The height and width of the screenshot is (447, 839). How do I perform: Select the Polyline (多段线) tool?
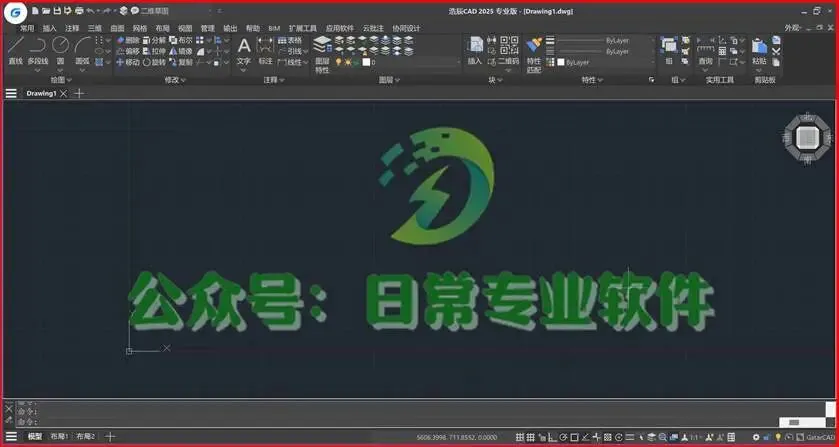click(37, 51)
